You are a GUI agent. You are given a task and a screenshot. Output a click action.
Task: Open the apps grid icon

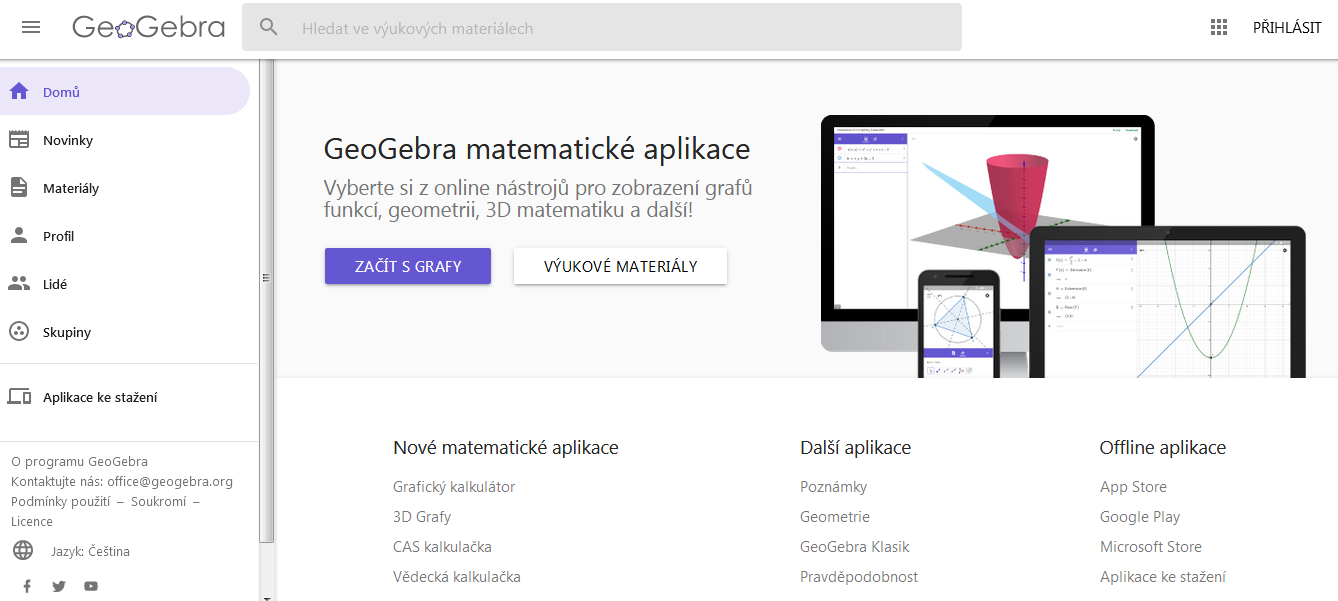click(x=1218, y=27)
